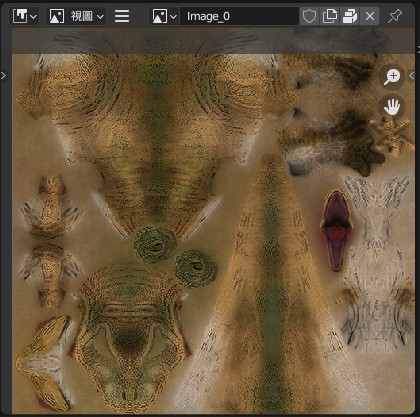Click the lizard head texture at bottom
420x417 pixels.
pos(130,338)
